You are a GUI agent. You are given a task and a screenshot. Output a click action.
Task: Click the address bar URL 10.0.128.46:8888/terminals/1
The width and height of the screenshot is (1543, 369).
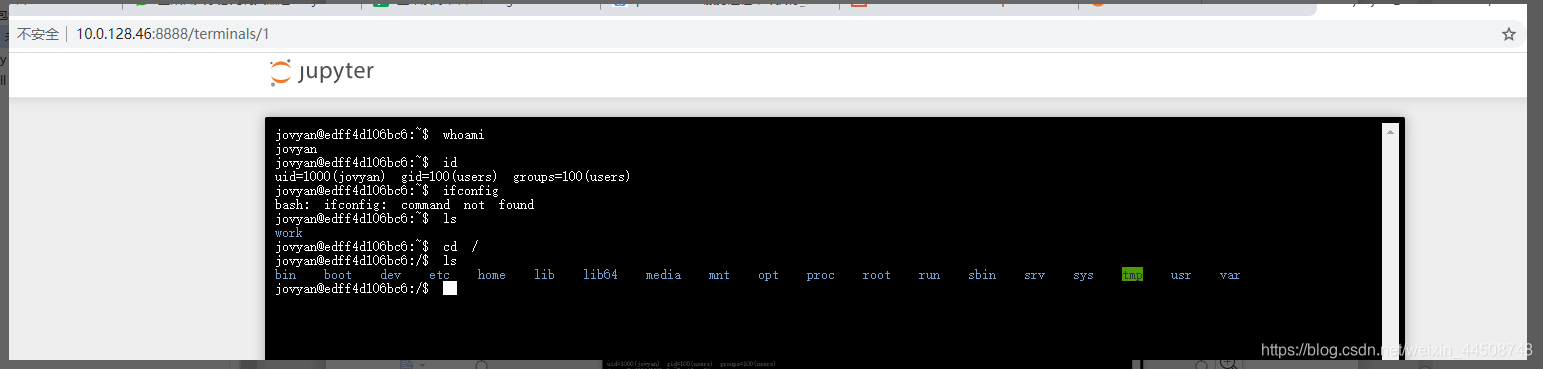click(x=173, y=34)
